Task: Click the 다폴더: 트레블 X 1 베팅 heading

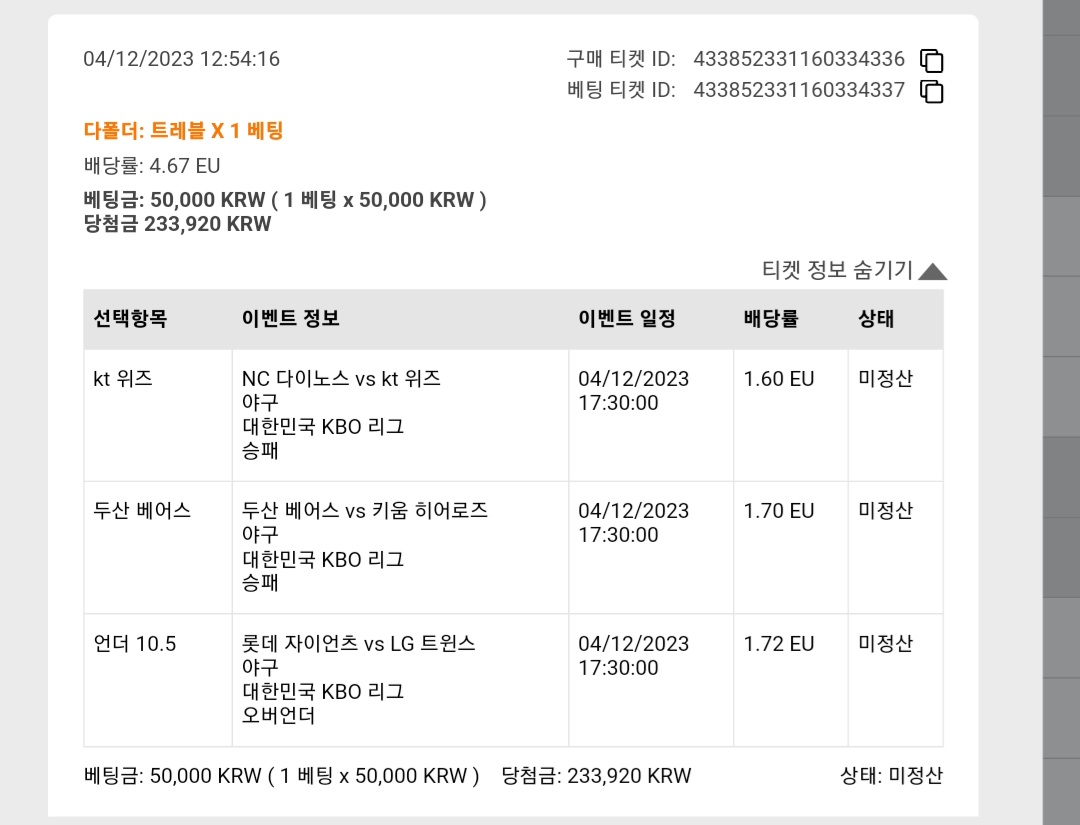Action: (x=183, y=131)
